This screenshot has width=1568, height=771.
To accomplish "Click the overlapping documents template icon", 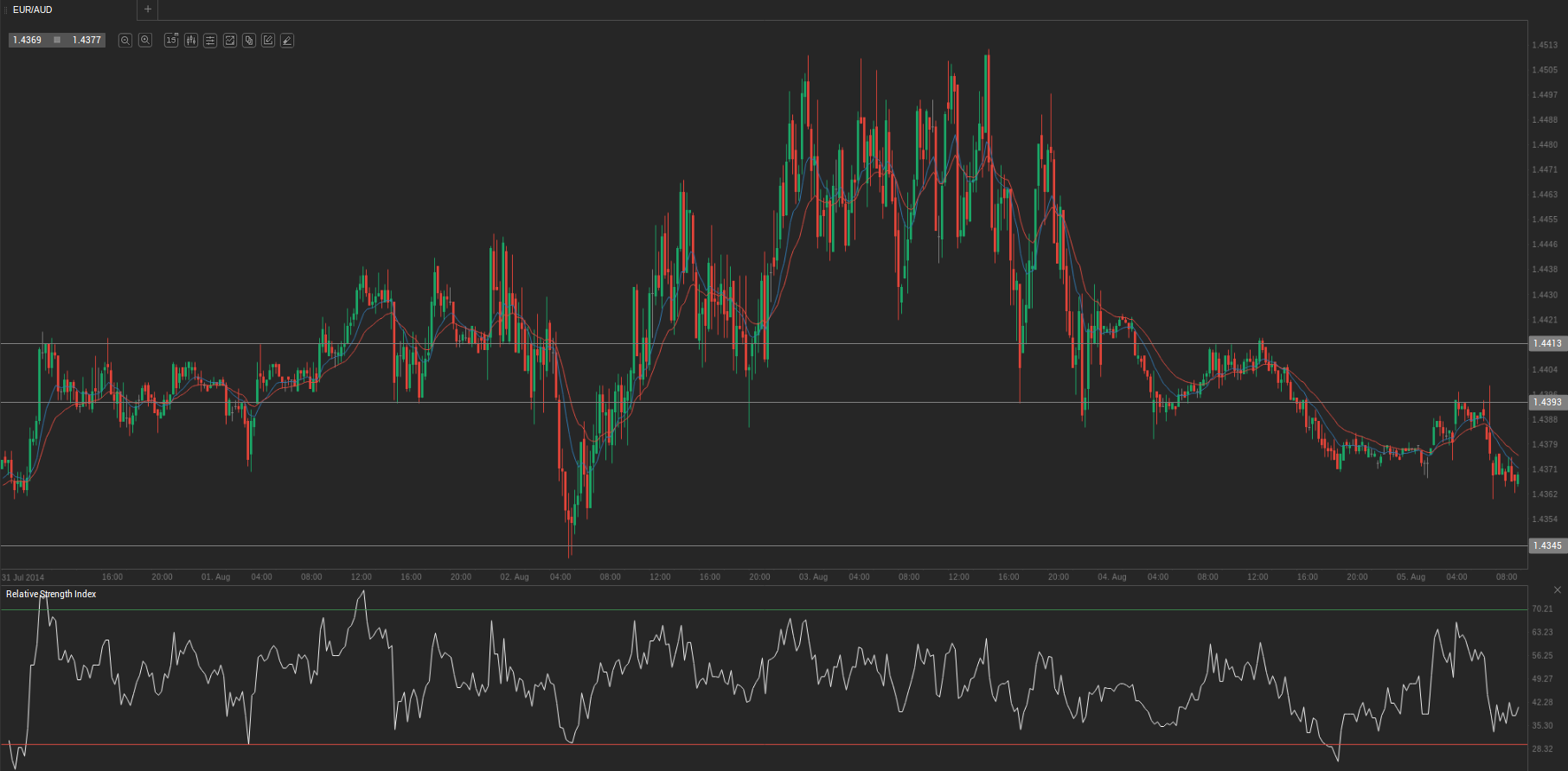I will pos(249,41).
